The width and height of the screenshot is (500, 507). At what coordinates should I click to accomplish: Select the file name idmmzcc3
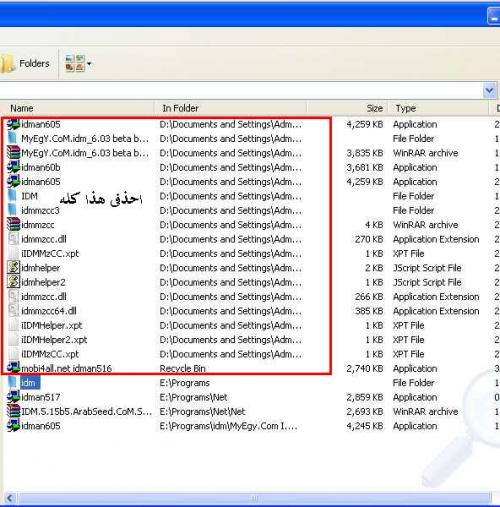pos(40,210)
